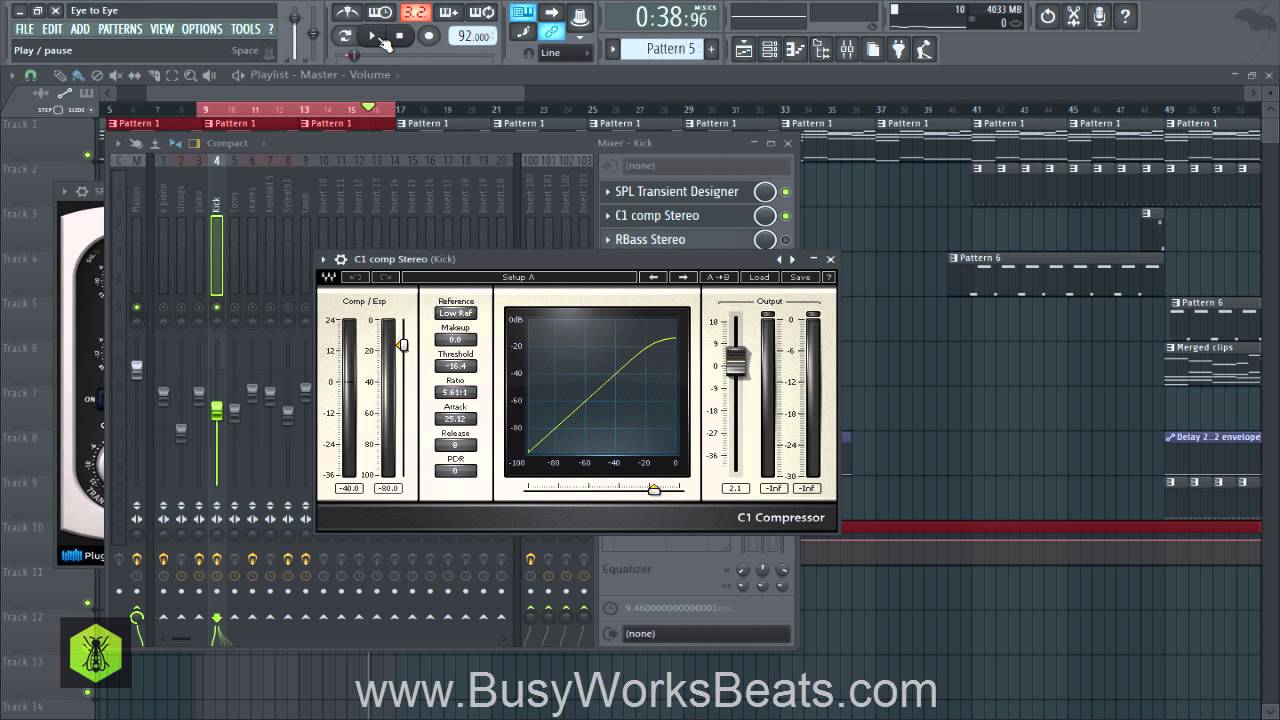Viewport: 1280px width, 720px height.
Task: Open the piano roll icon
Action: (x=796, y=48)
